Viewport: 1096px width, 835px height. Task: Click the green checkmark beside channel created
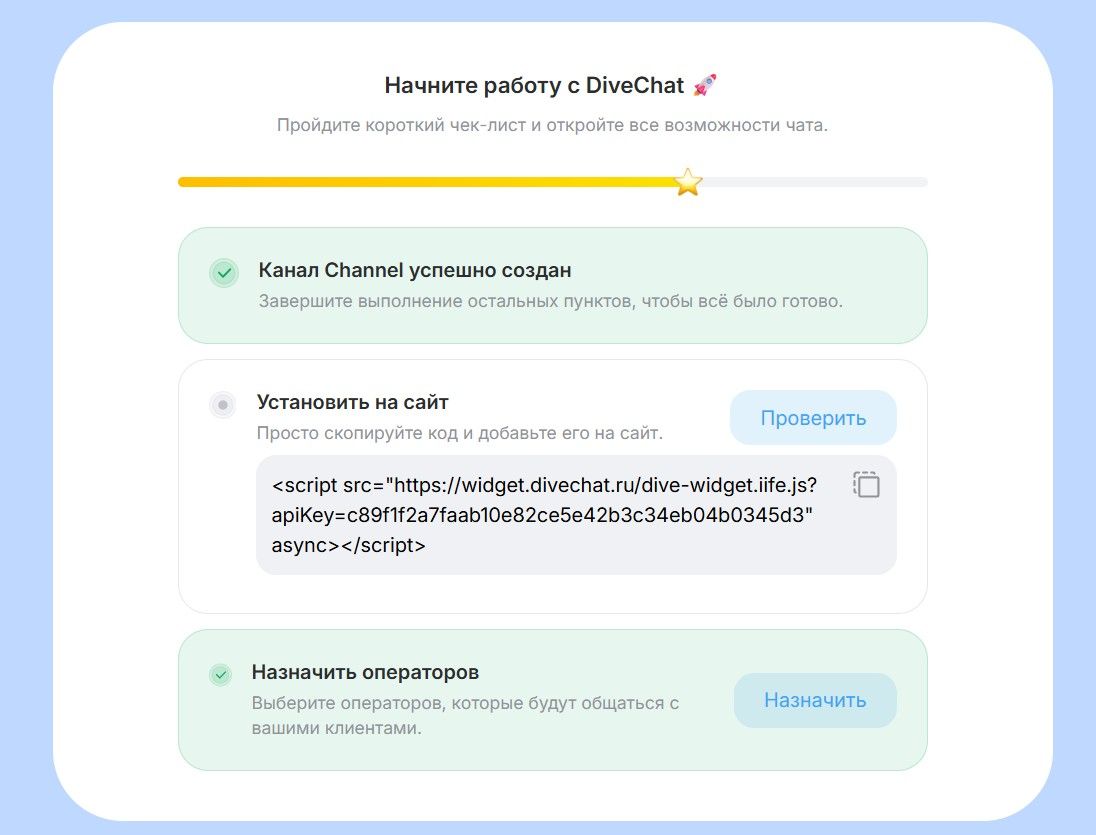point(224,272)
